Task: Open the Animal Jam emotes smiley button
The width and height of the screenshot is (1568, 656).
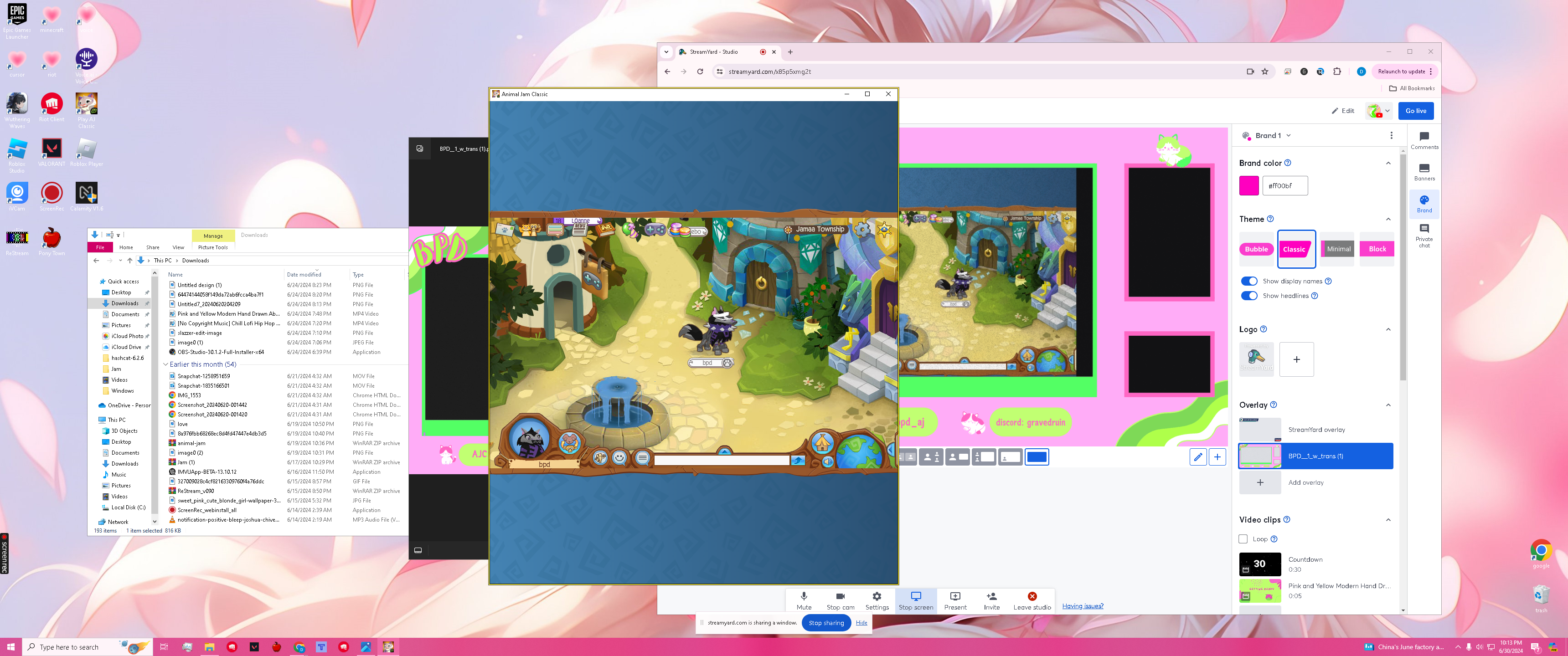Action: [x=619, y=457]
